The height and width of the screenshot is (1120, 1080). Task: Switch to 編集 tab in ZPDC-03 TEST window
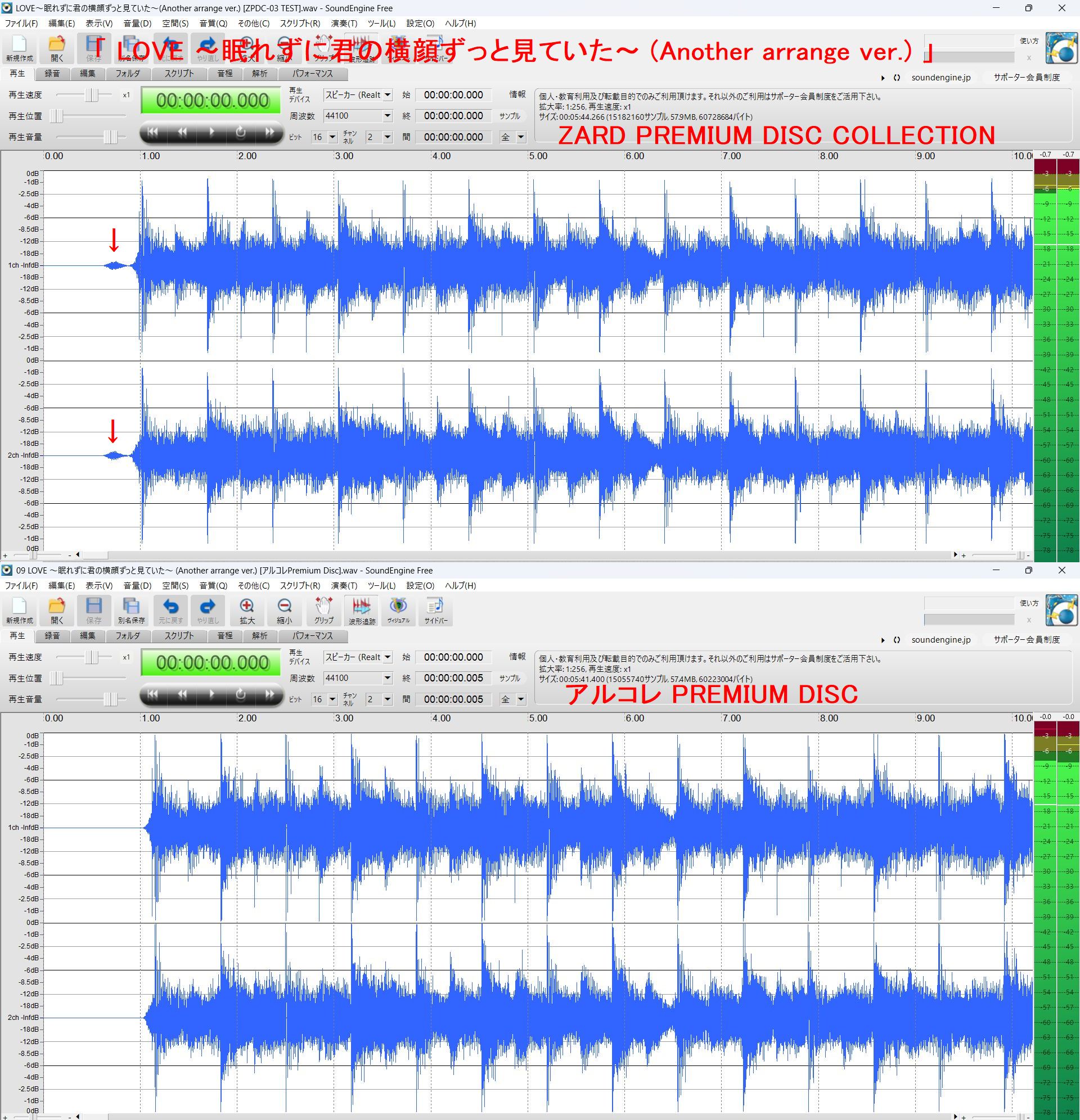pyautogui.click(x=88, y=74)
